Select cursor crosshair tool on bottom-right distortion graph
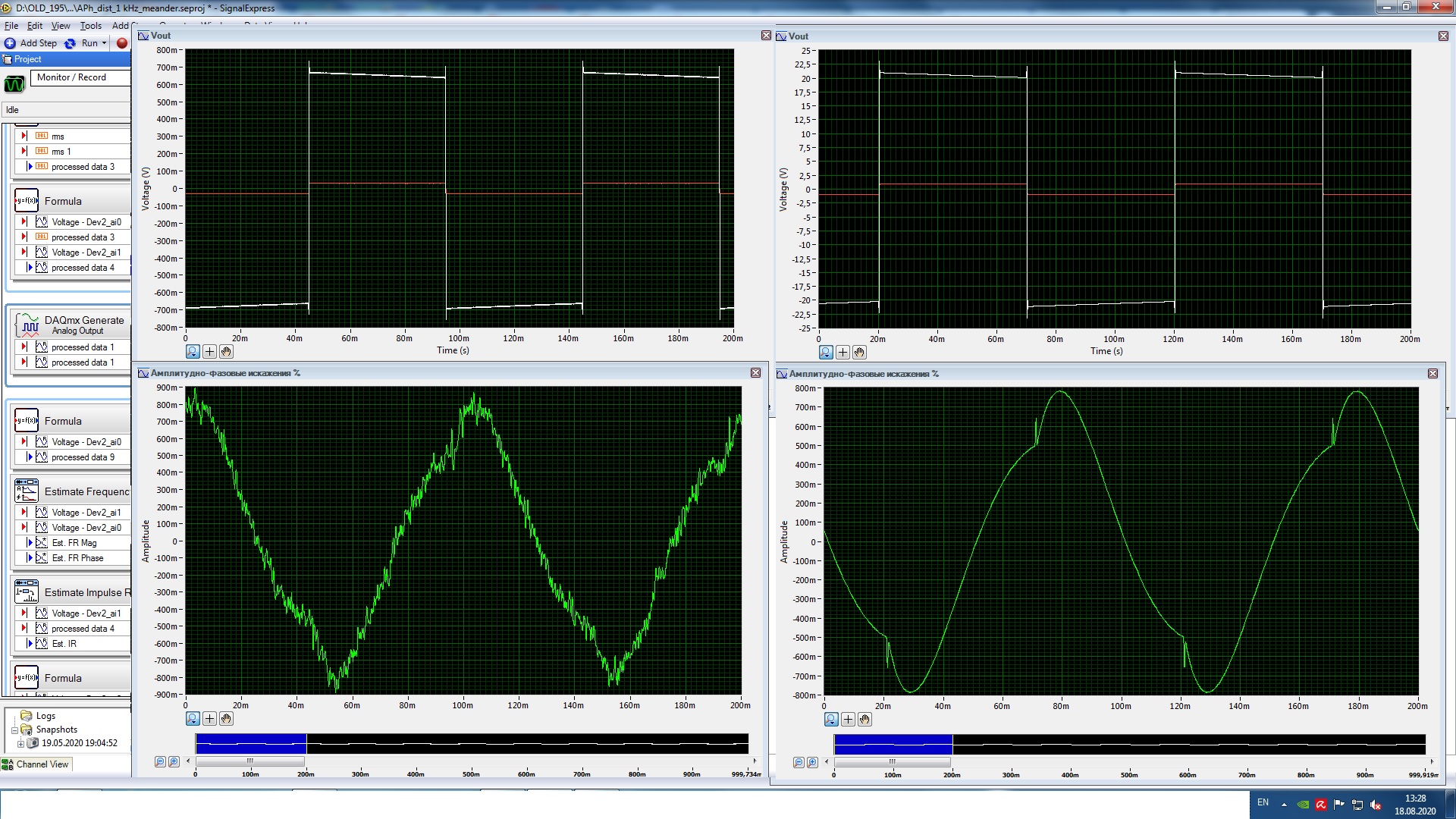1456x819 pixels. click(x=848, y=719)
